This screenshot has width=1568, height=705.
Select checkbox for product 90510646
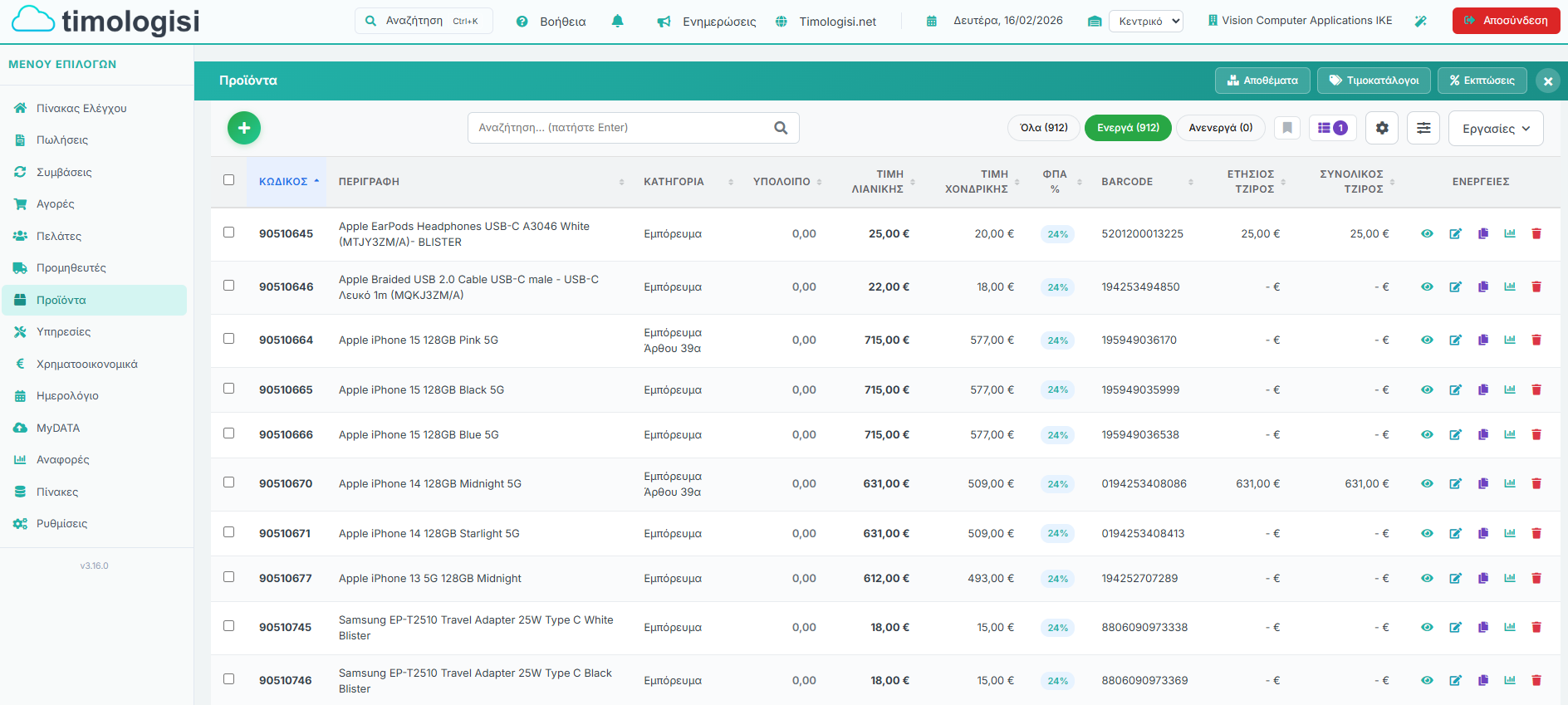(x=229, y=286)
